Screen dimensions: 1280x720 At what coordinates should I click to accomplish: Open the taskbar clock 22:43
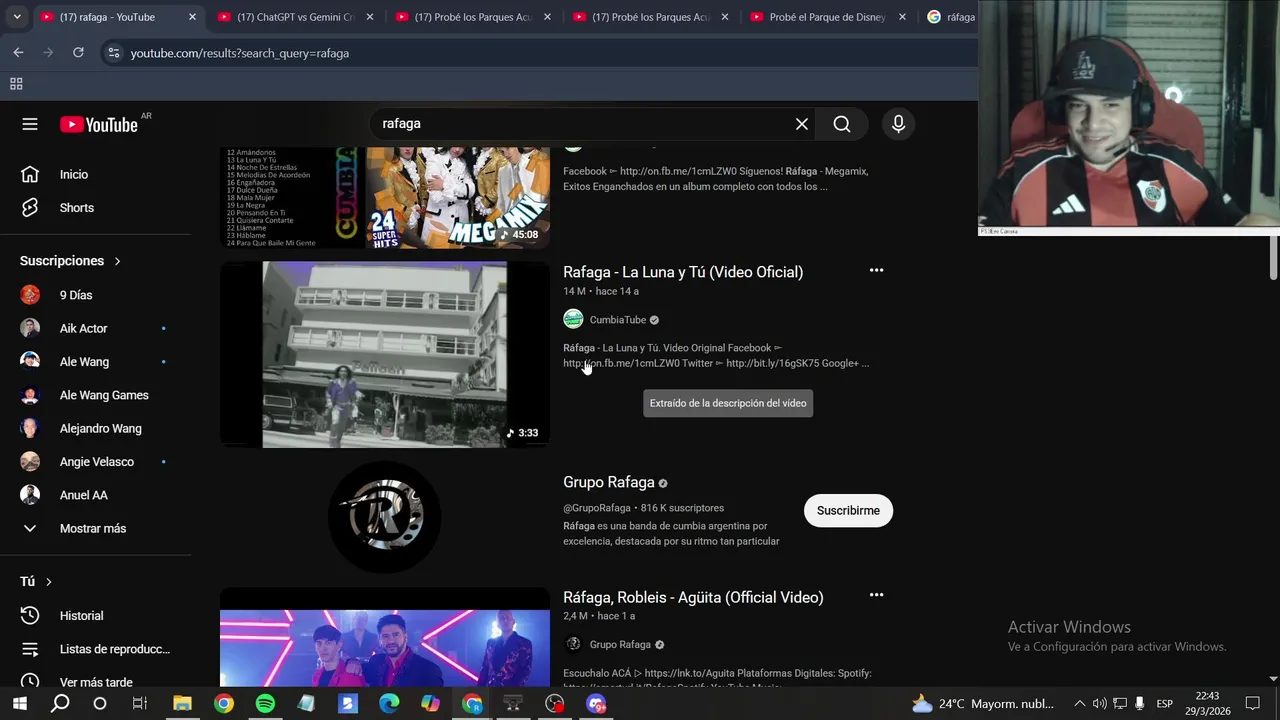click(1207, 704)
